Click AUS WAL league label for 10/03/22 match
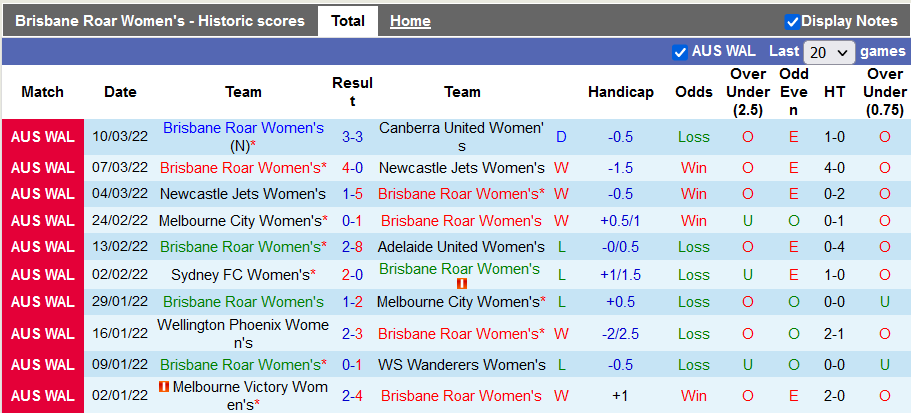Viewport: 911px width, 413px height. point(43,137)
